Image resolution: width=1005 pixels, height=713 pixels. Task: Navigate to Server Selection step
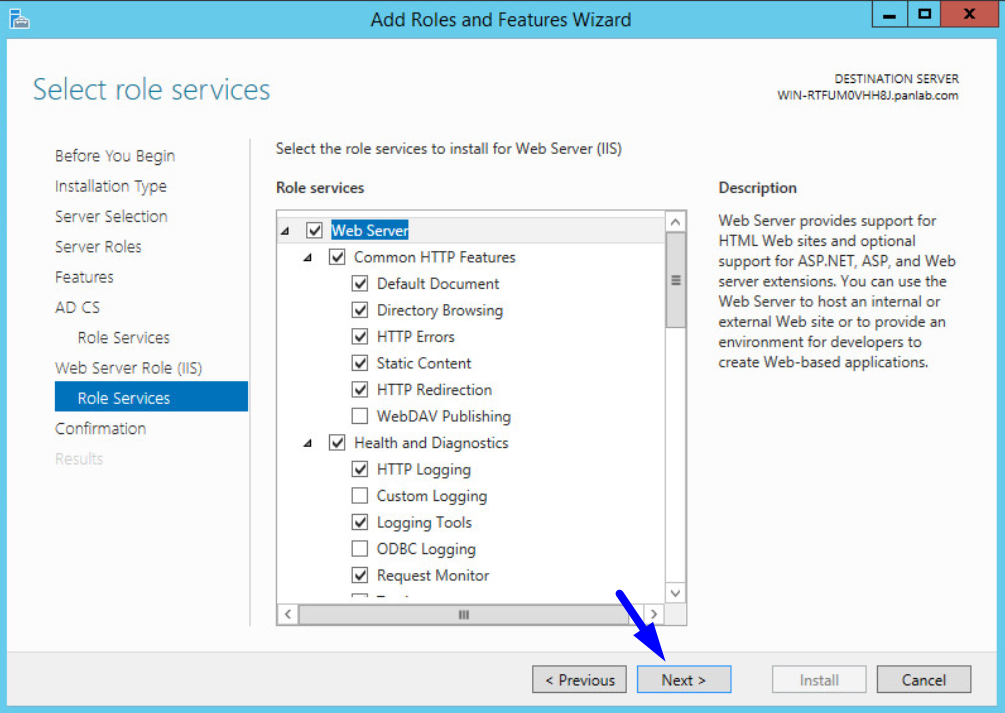(110, 216)
